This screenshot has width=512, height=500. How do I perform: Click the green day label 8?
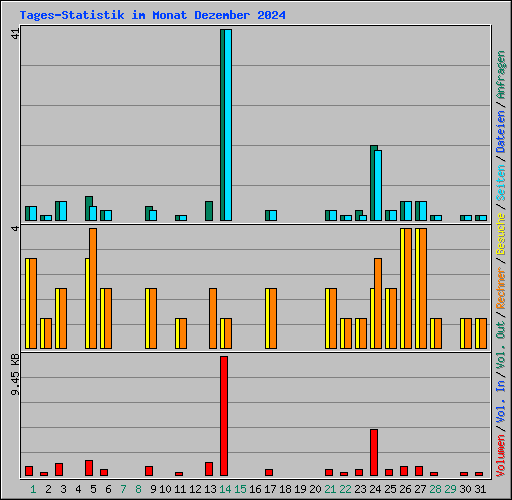[x=138, y=489]
